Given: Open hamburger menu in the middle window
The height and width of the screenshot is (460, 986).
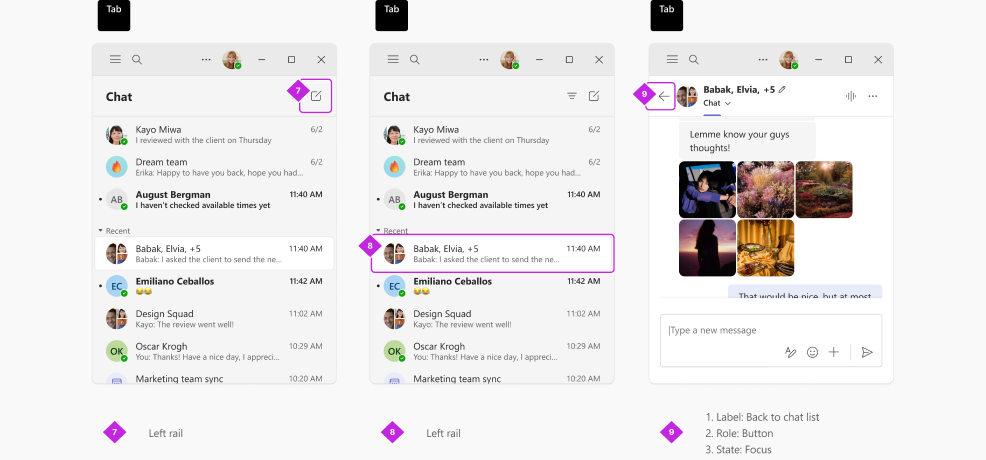Looking at the screenshot, I should (x=393, y=59).
